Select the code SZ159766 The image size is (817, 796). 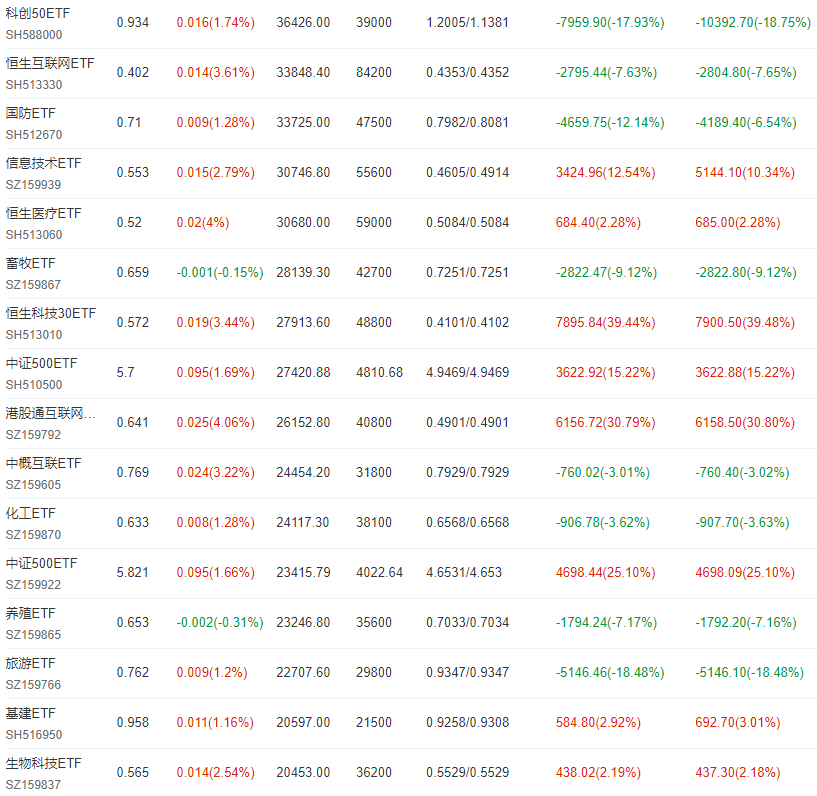click(33, 685)
